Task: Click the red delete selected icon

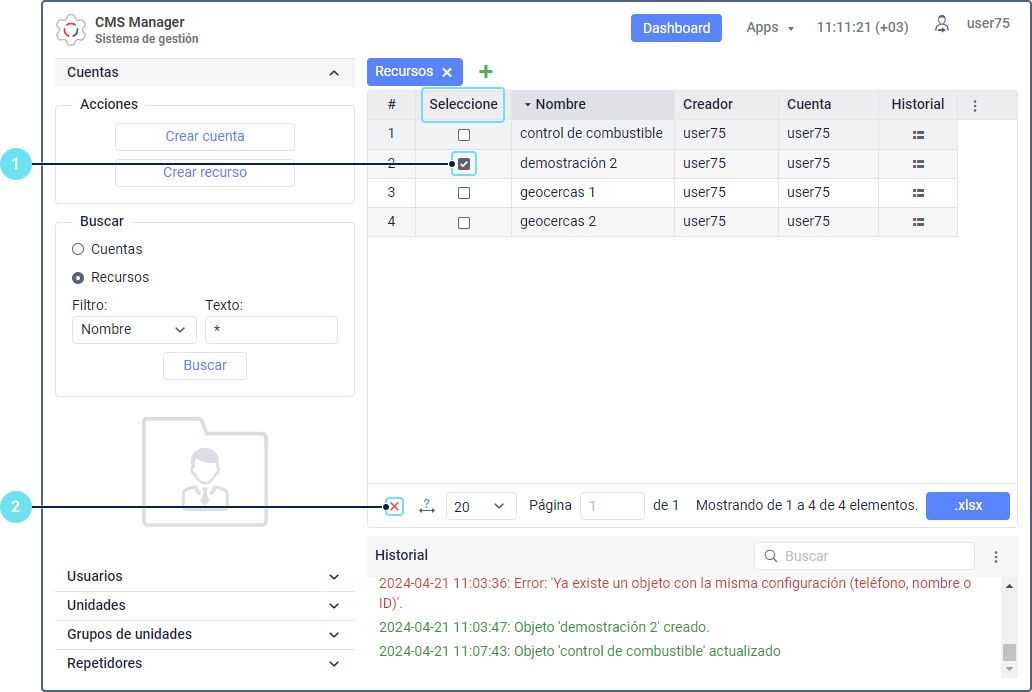Action: point(395,507)
